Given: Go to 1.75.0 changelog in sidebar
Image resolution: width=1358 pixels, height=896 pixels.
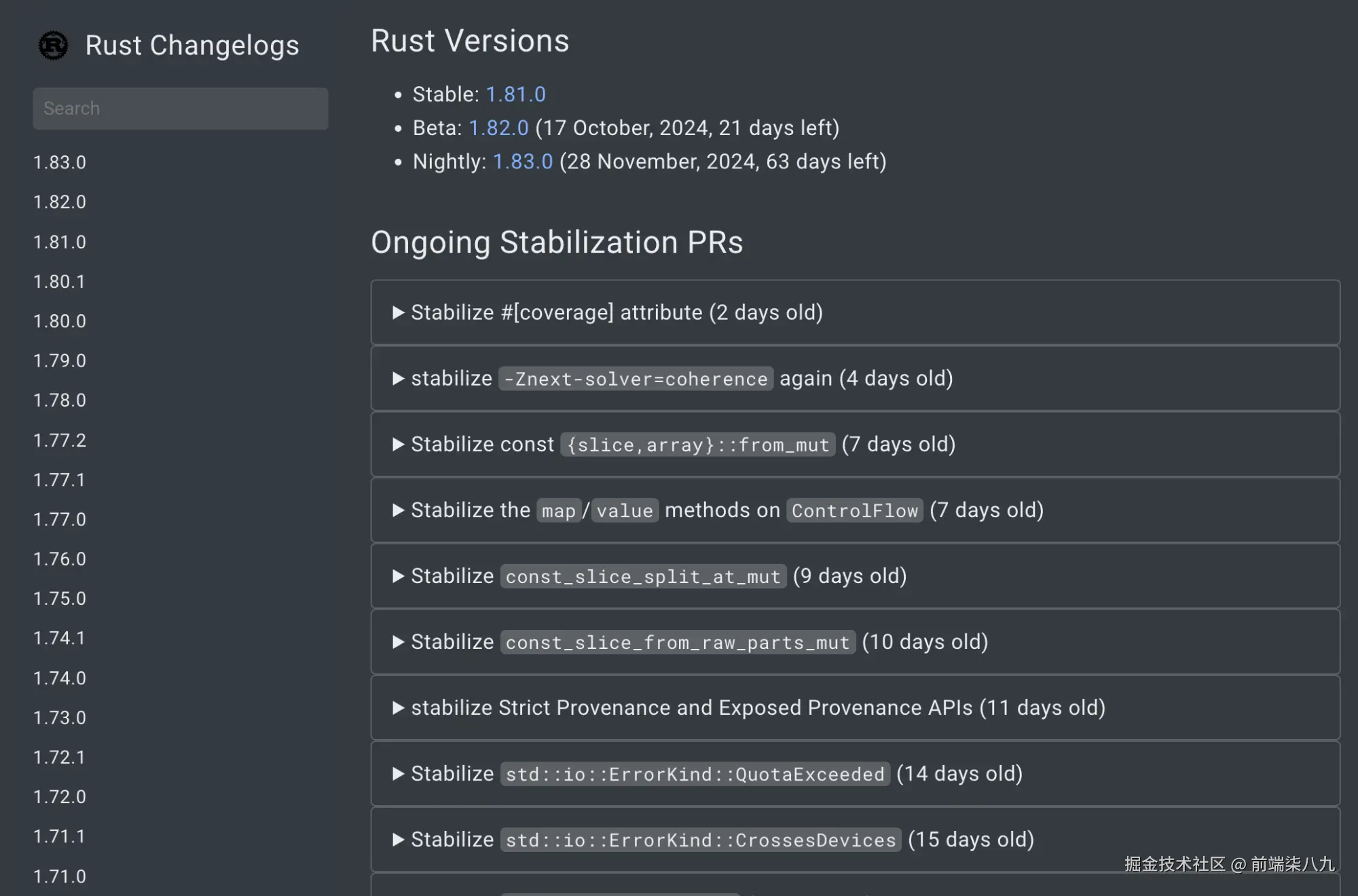Looking at the screenshot, I should (x=60, y=599).
